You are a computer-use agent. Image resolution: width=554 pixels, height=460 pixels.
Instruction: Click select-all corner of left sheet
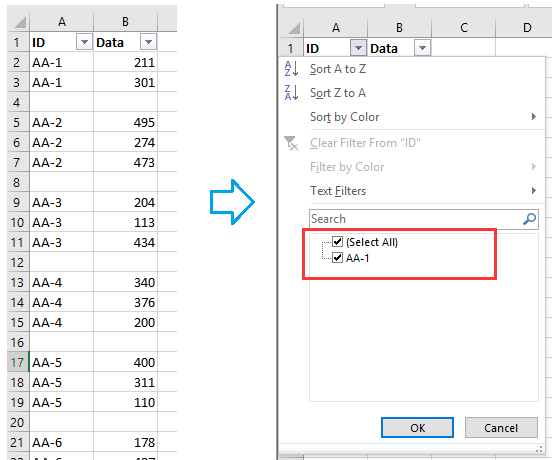tap(19, 22)
